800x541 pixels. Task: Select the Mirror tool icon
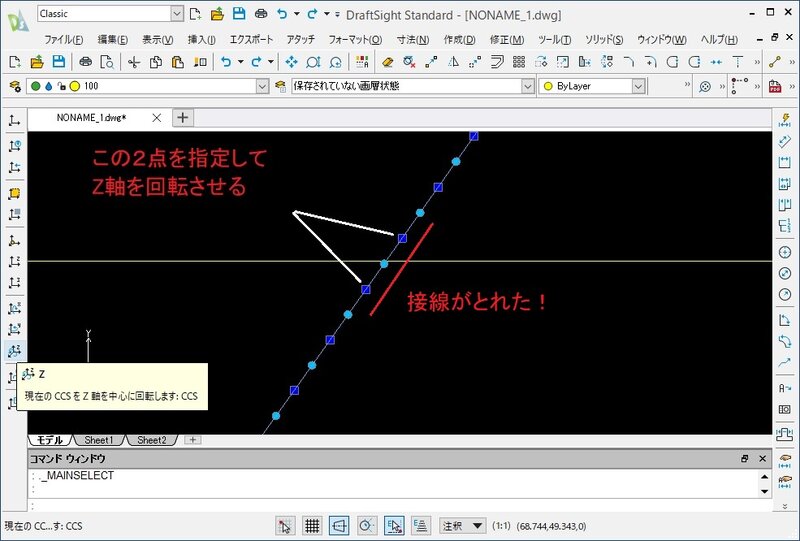[453, 62]
